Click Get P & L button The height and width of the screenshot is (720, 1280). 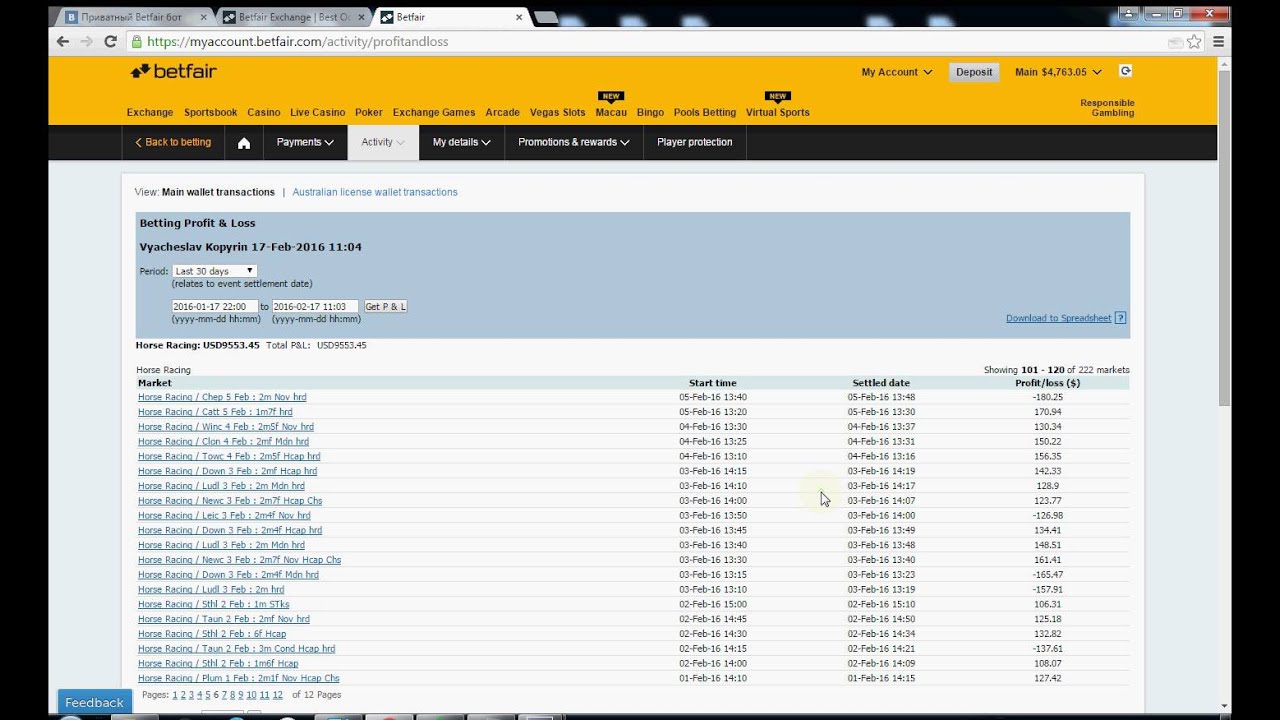point(386,307)
